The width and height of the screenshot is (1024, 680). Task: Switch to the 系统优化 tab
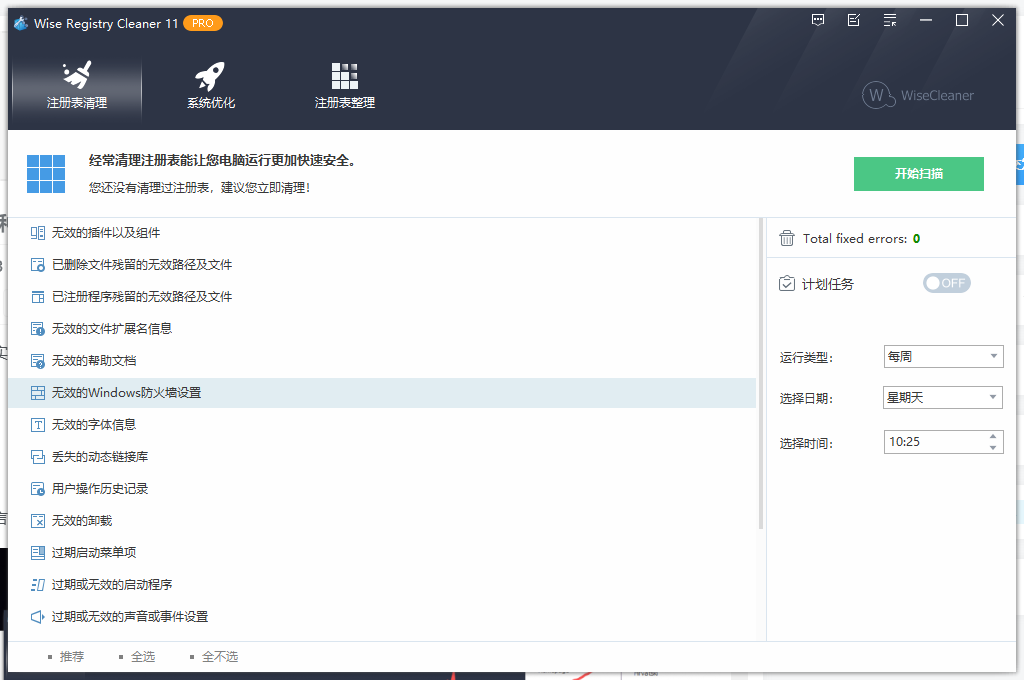210,86
